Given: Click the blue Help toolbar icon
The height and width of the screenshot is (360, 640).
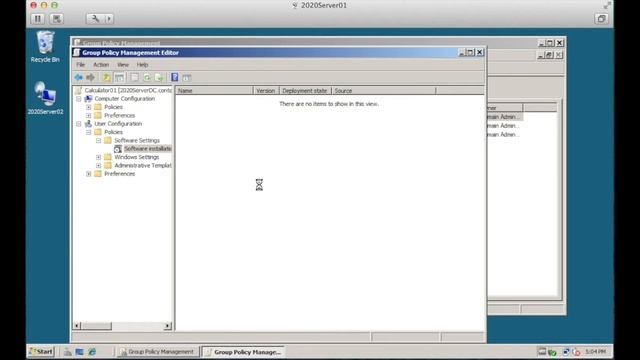Looking at the screenshot, I should click(175, 78).
